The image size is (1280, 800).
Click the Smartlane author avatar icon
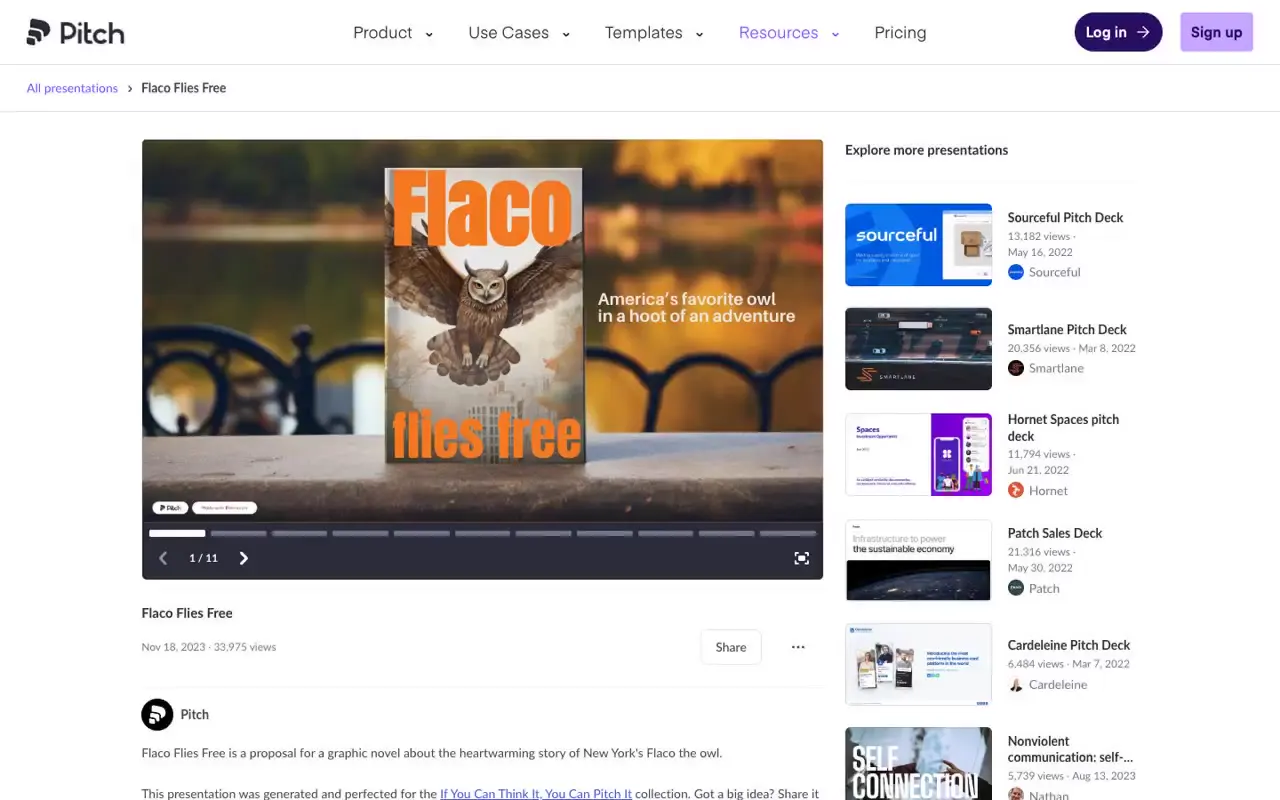pos(1016,368)
